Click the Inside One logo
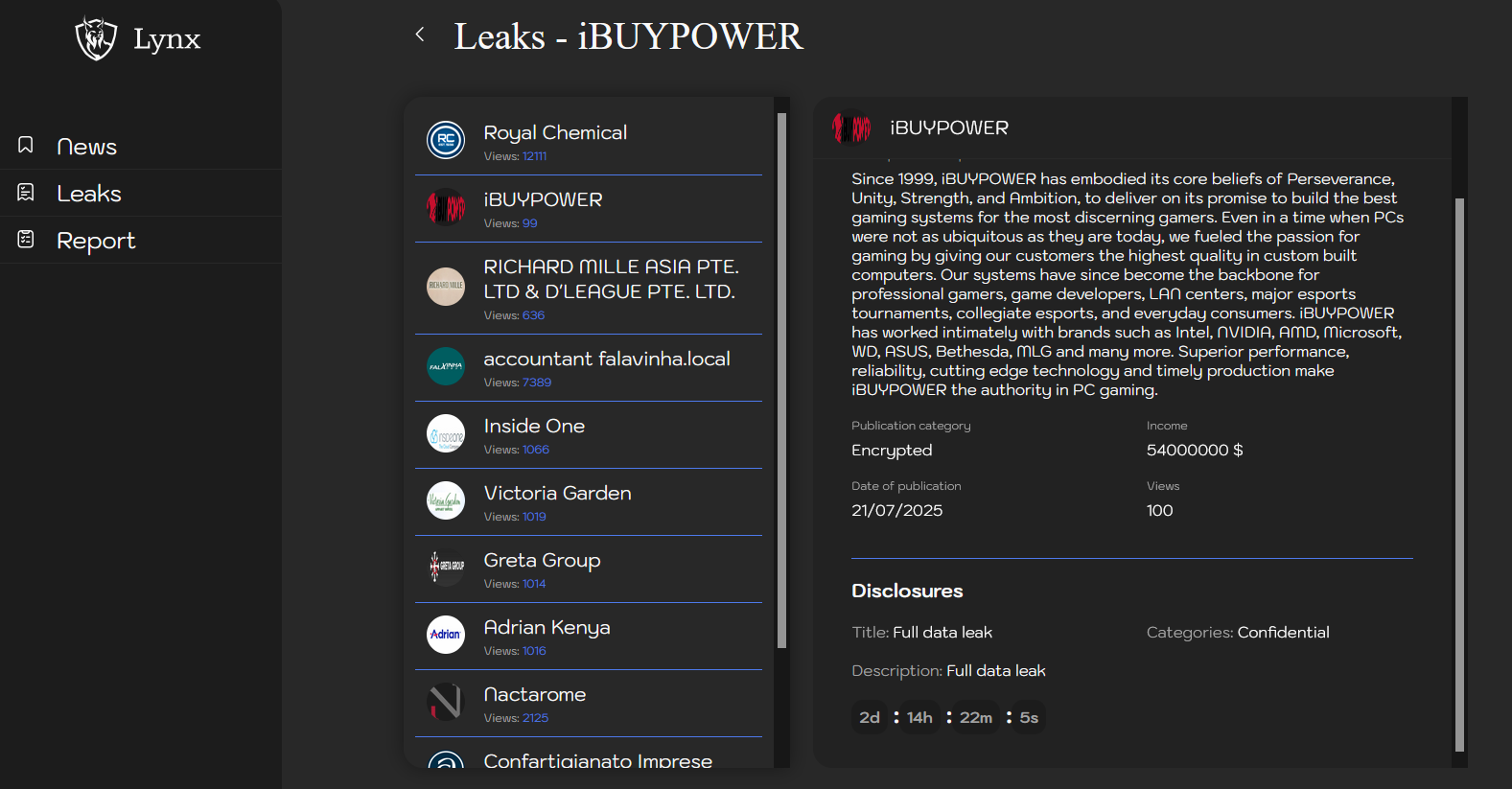Viewport: 1512px width, 789px height. [446, 433]
